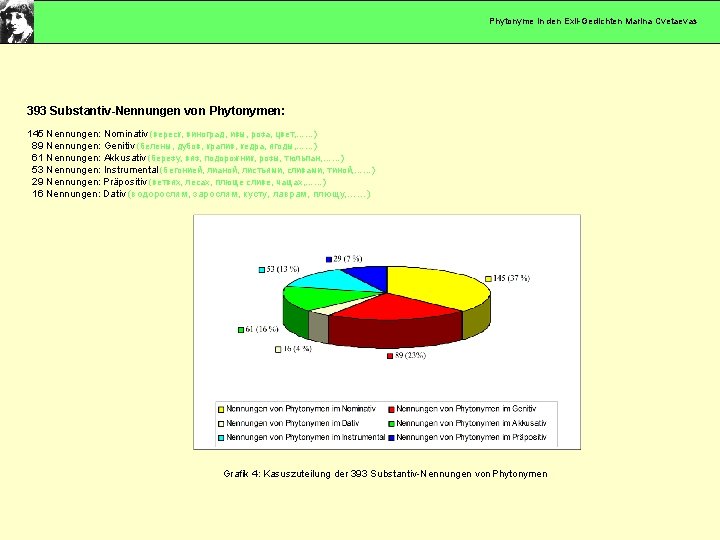
Task: Click red legend swatch for Genitiv
Action: [x=391, y=410]
